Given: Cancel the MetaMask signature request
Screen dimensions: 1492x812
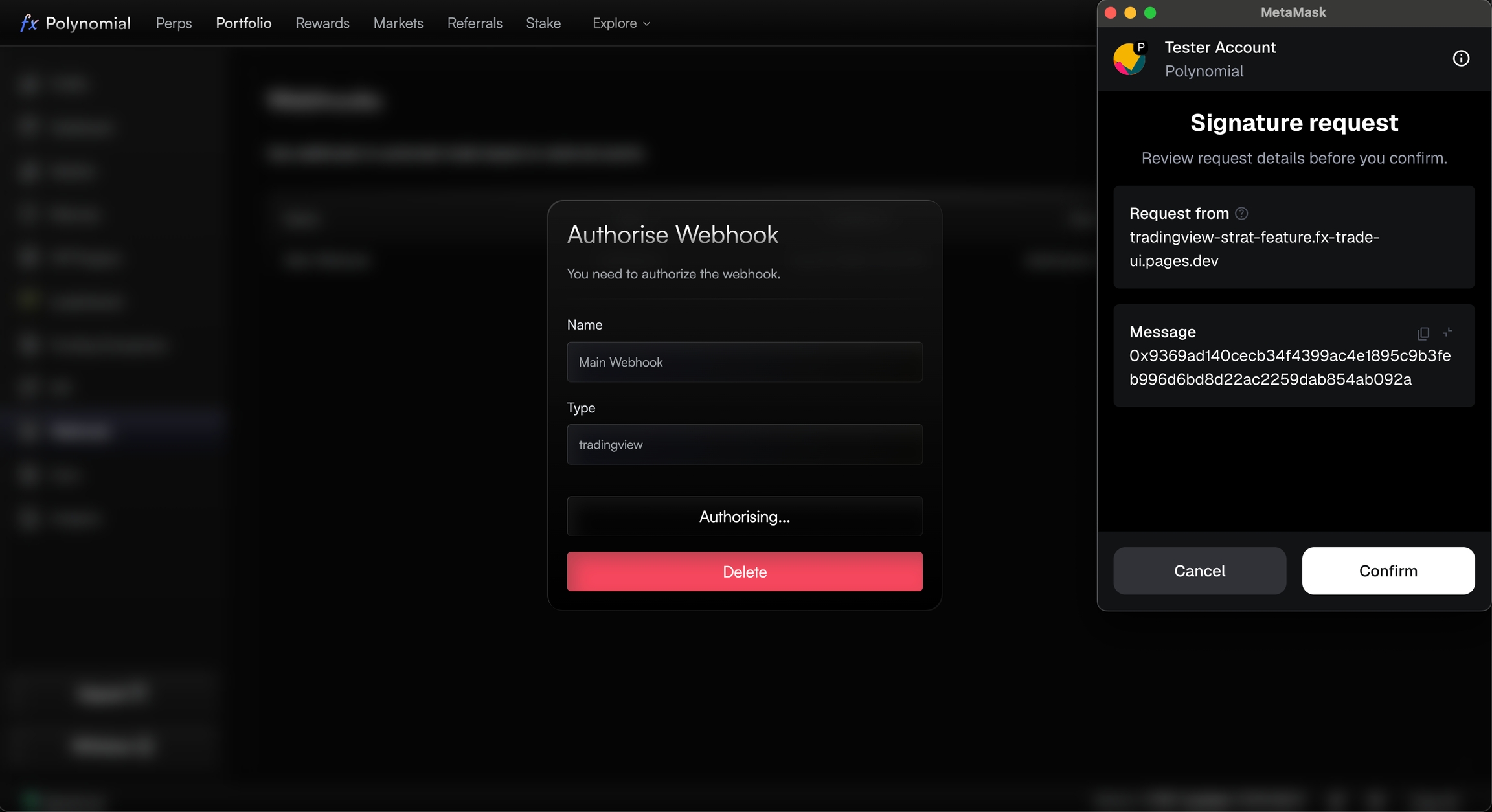Looking at the screenshot, I should tap(1199, 570).
